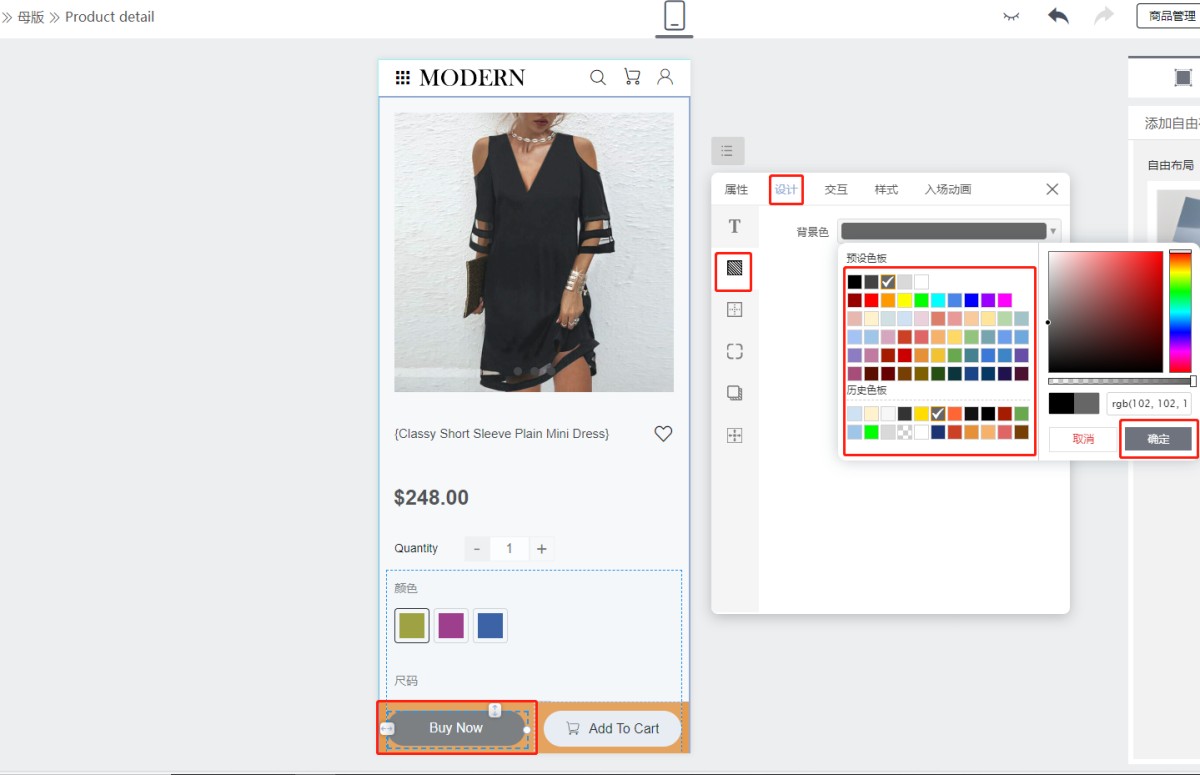Viewport: 1200px width, 775px height.
Task: Open the background fill settings icon
Action: coord(734,269)
